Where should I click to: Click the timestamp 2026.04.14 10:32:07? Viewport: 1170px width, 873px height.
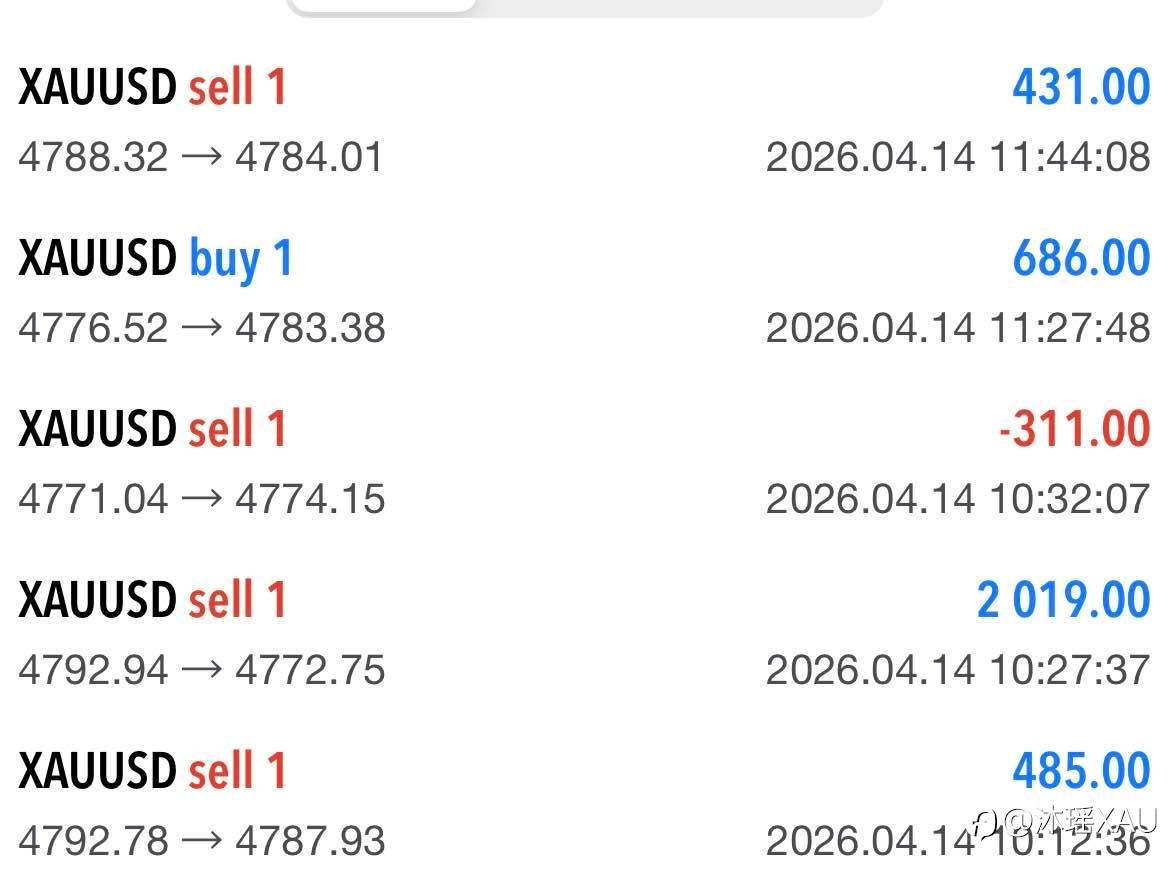(x=957, y=500)
